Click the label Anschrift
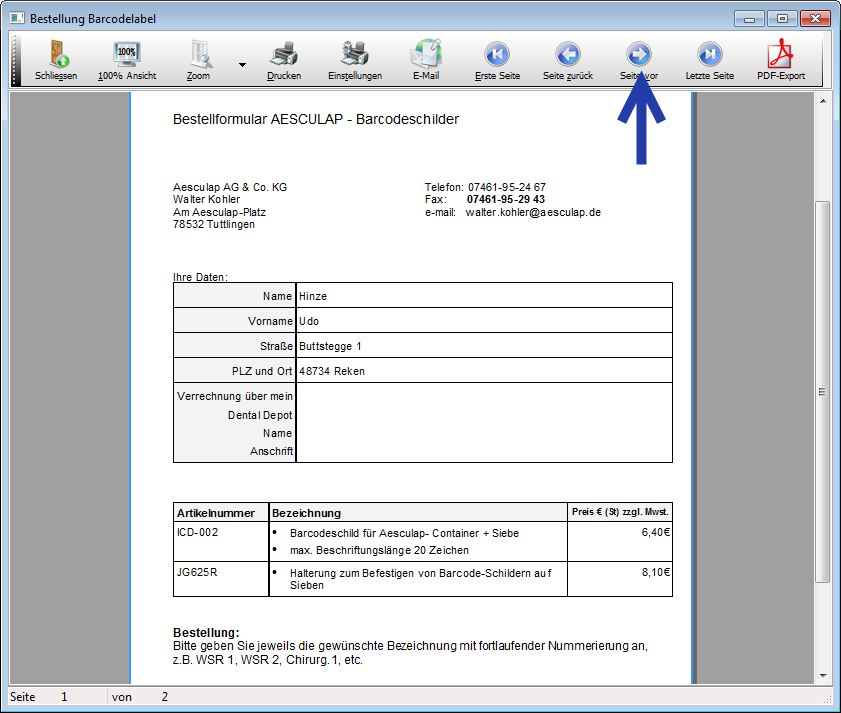The width and height of the screenshot is (841, 713). click(271, 451)
